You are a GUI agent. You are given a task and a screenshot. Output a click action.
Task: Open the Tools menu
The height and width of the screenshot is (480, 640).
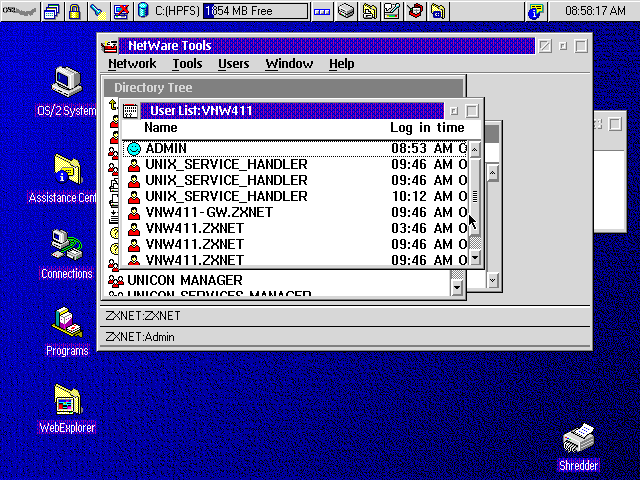[187, 64]
